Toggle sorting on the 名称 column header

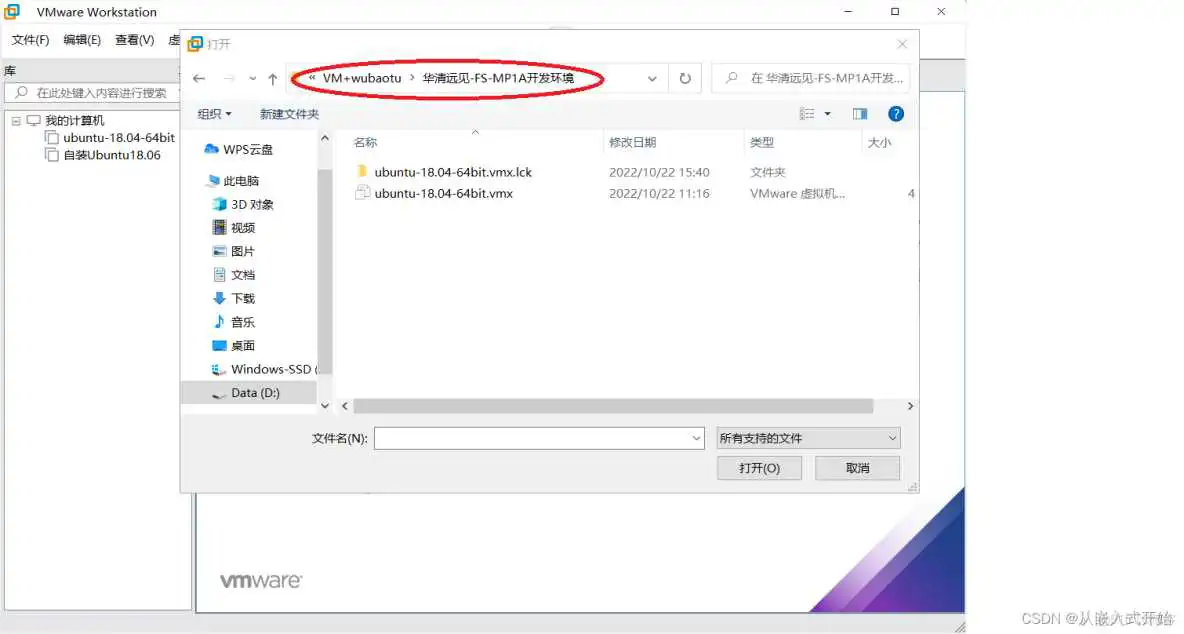(366, 142)
